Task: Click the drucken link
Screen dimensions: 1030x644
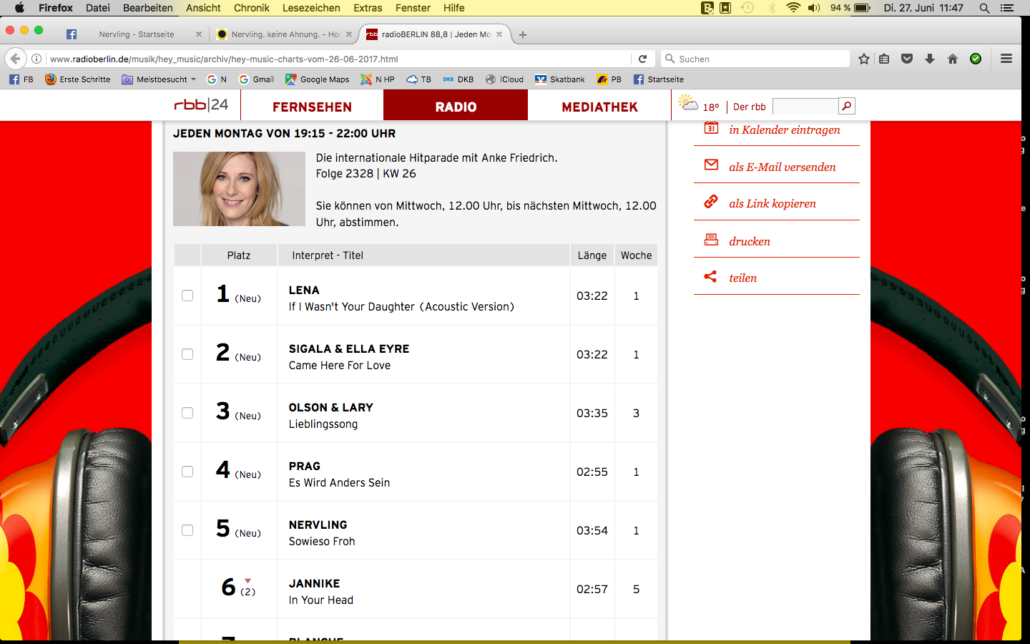Action: (x=750, y=241)
